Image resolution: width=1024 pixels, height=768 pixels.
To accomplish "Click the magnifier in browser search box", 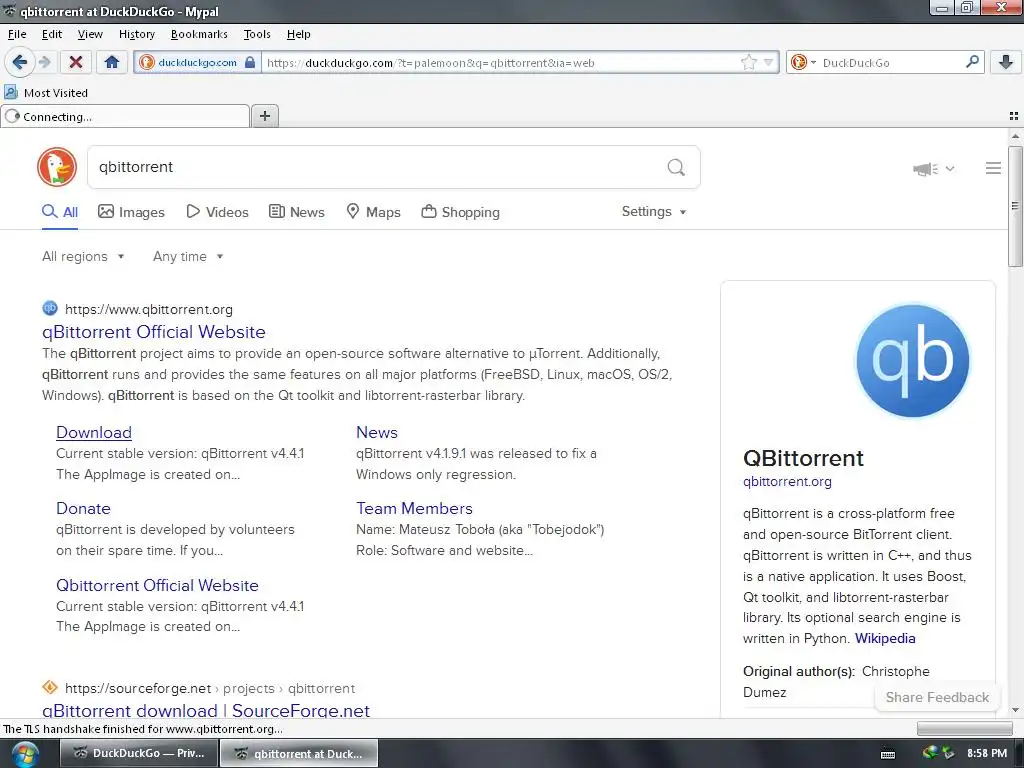I will tap(972, 62).
